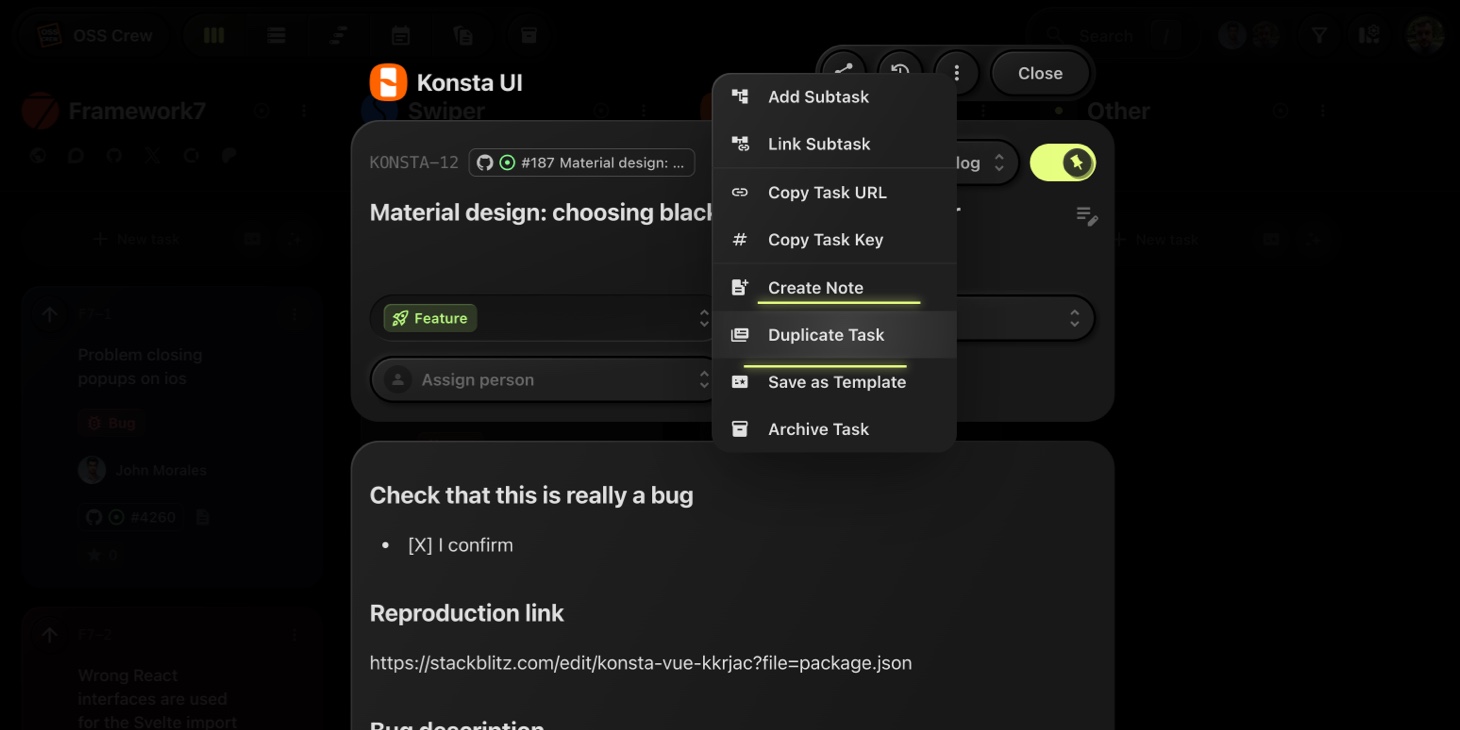1460x730 pixels.
Task: Click the hash icon for Copy Task Key
Action: click(740, 240)
